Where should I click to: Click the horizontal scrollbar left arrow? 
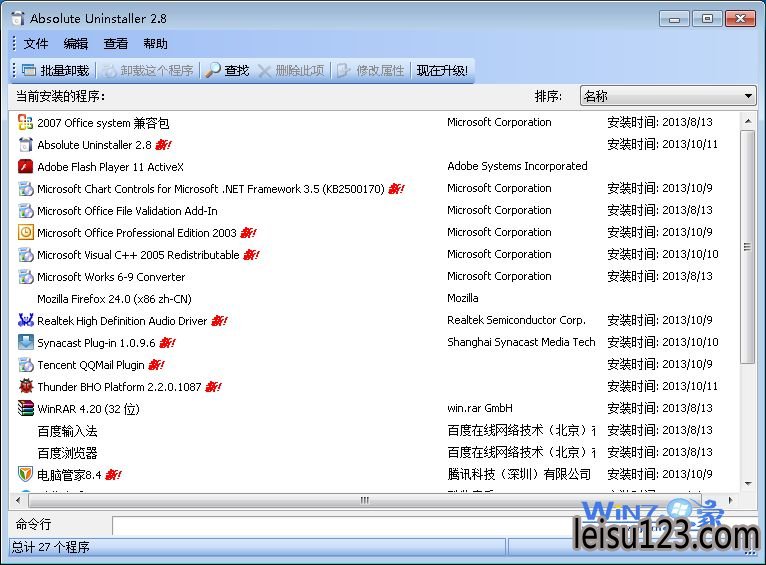click(18, 500)
